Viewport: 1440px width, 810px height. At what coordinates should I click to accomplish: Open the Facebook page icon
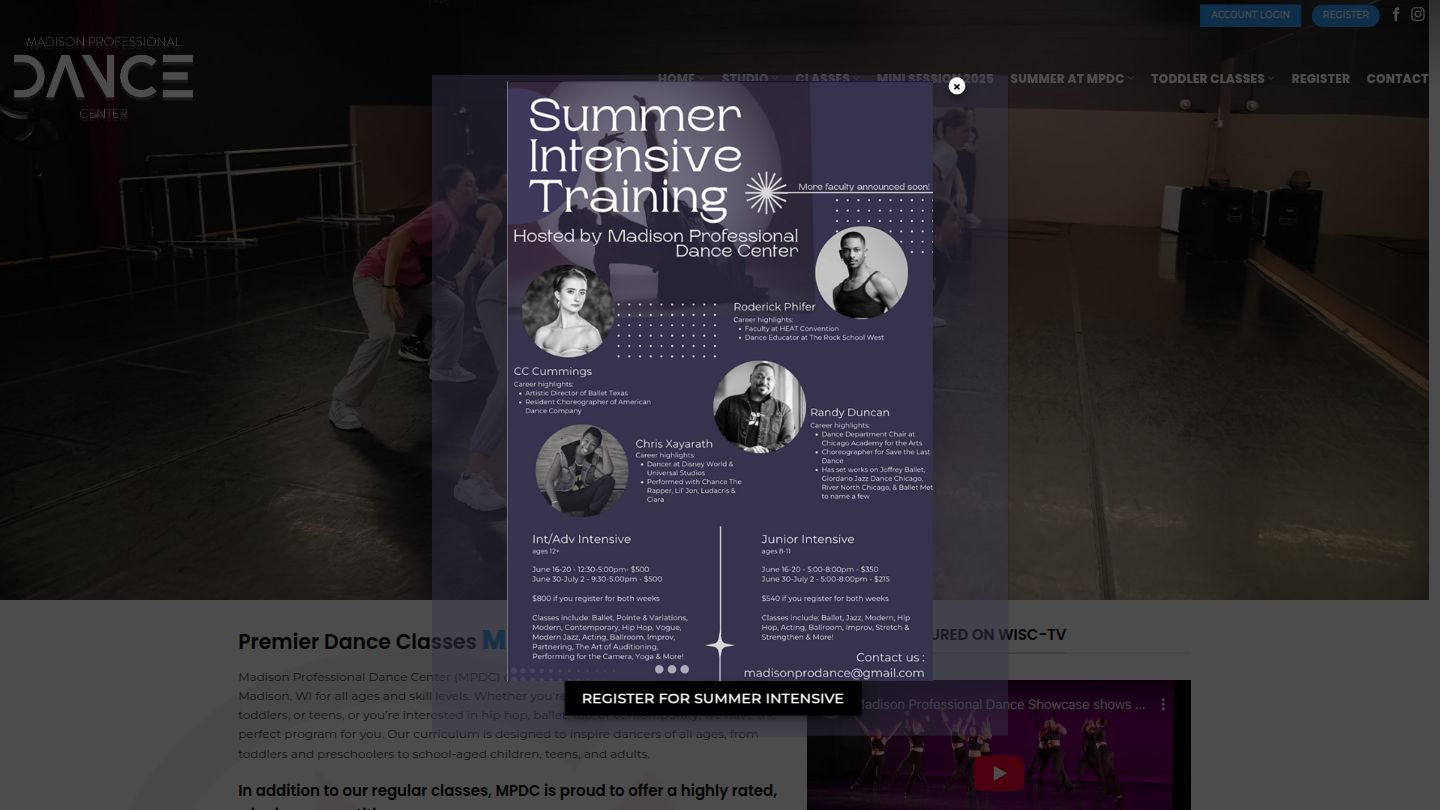(x=1396, y=15)
